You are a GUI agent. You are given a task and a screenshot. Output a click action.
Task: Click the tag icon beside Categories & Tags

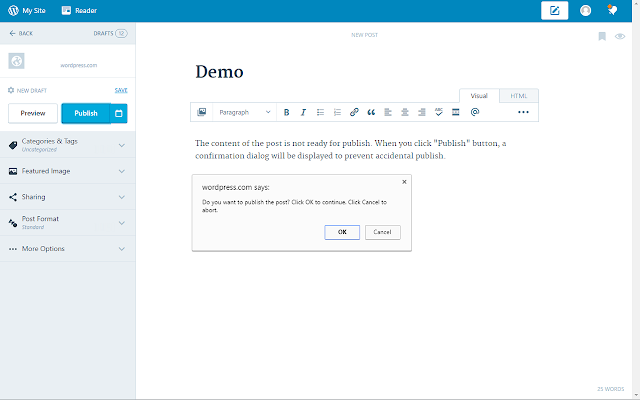[13, 145]
